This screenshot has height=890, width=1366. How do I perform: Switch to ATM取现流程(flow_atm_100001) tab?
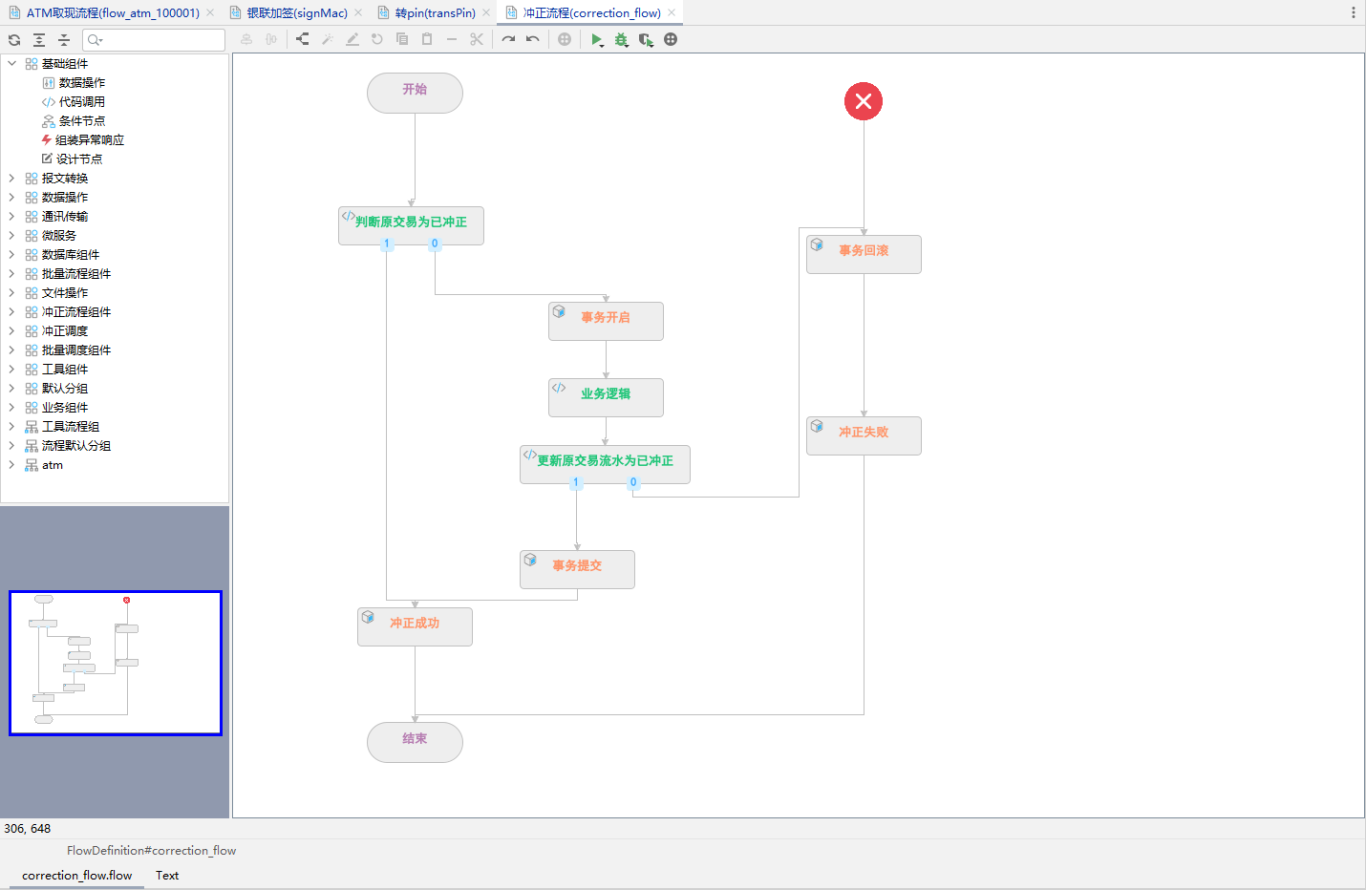(x=112, y=13)
